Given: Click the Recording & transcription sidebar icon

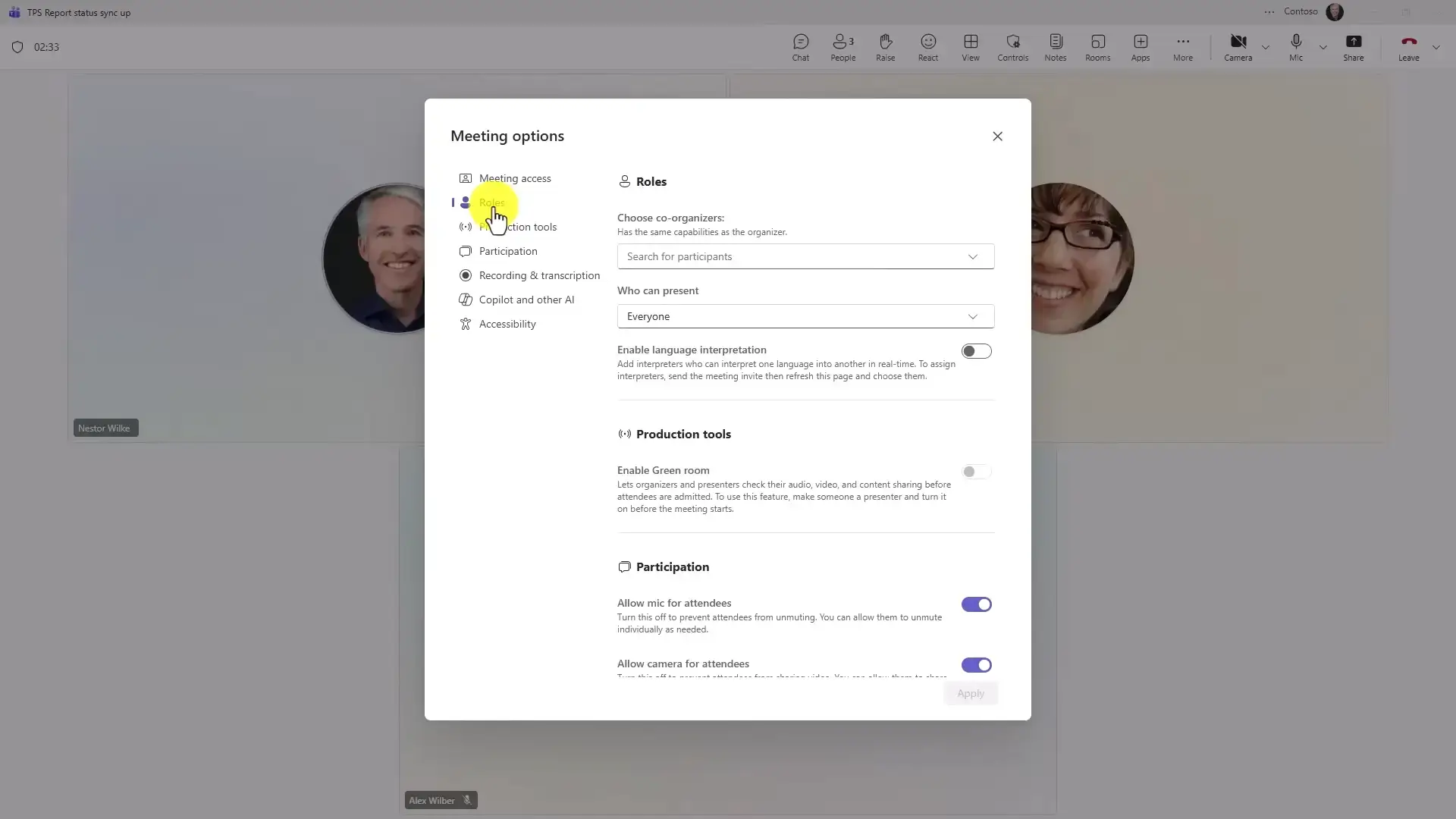Looking at the screenshot, I should (x=466, y=275).
